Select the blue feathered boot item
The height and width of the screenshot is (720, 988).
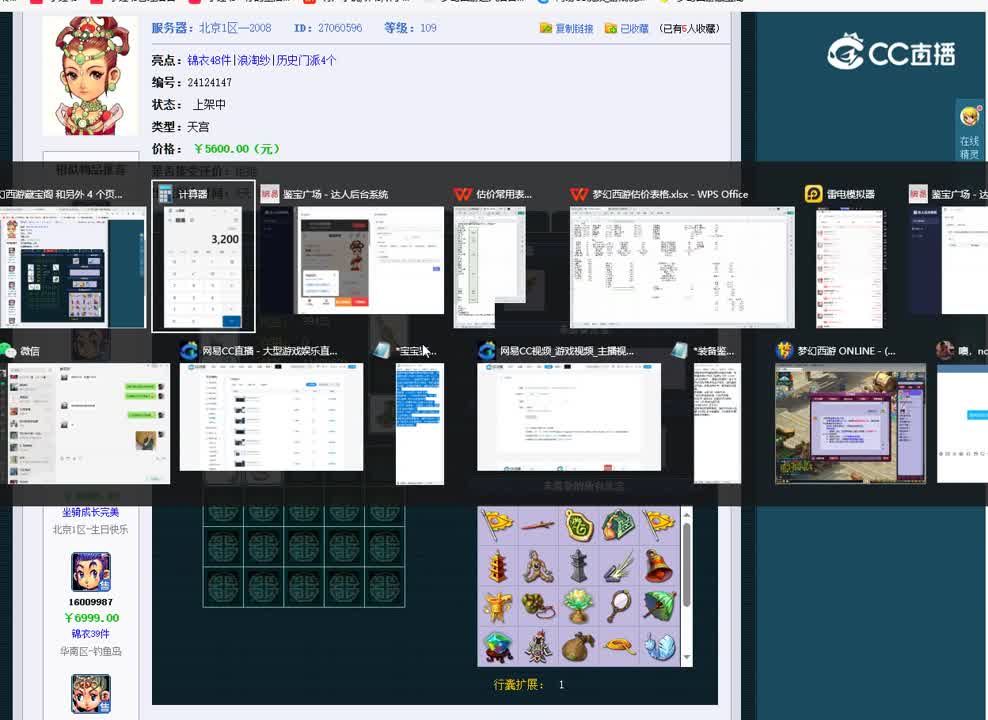coord(658,646)
